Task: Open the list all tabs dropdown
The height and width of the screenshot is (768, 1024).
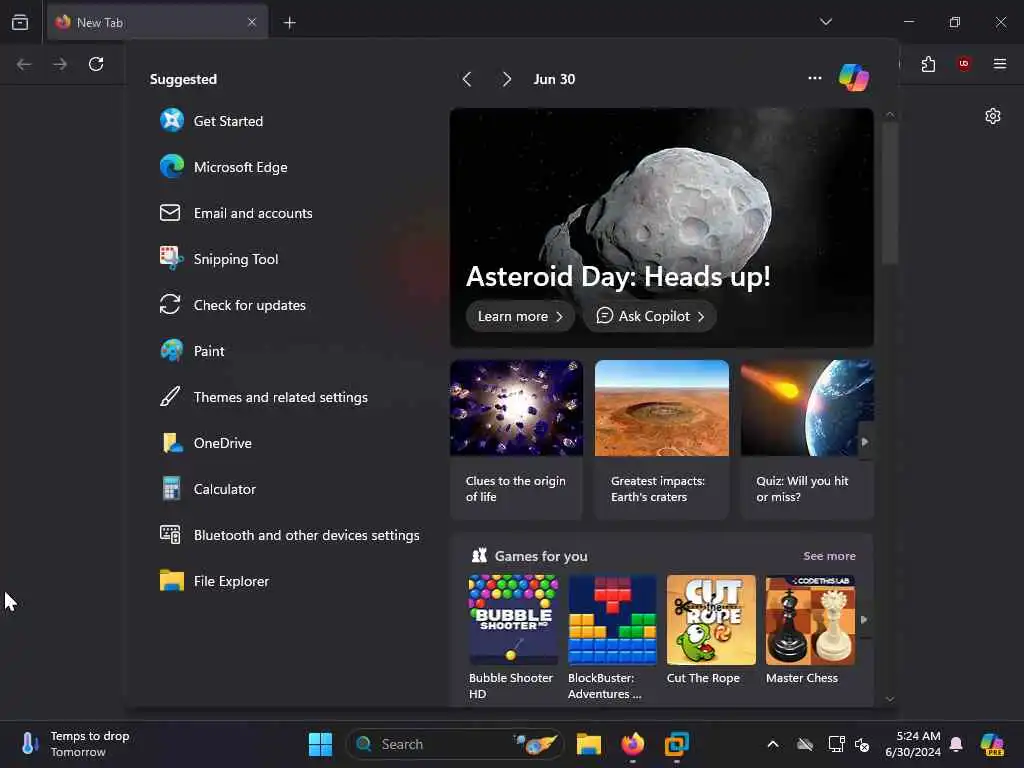Action: [825, 22]
